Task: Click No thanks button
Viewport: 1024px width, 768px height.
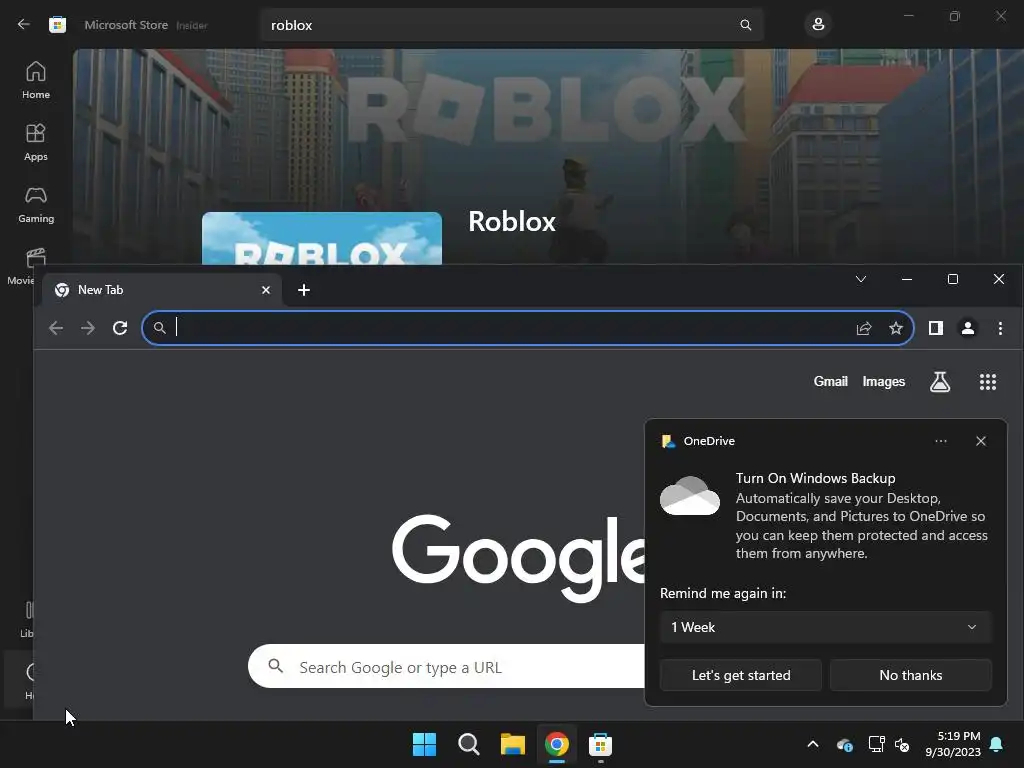Action: click(x=910, y=675)
